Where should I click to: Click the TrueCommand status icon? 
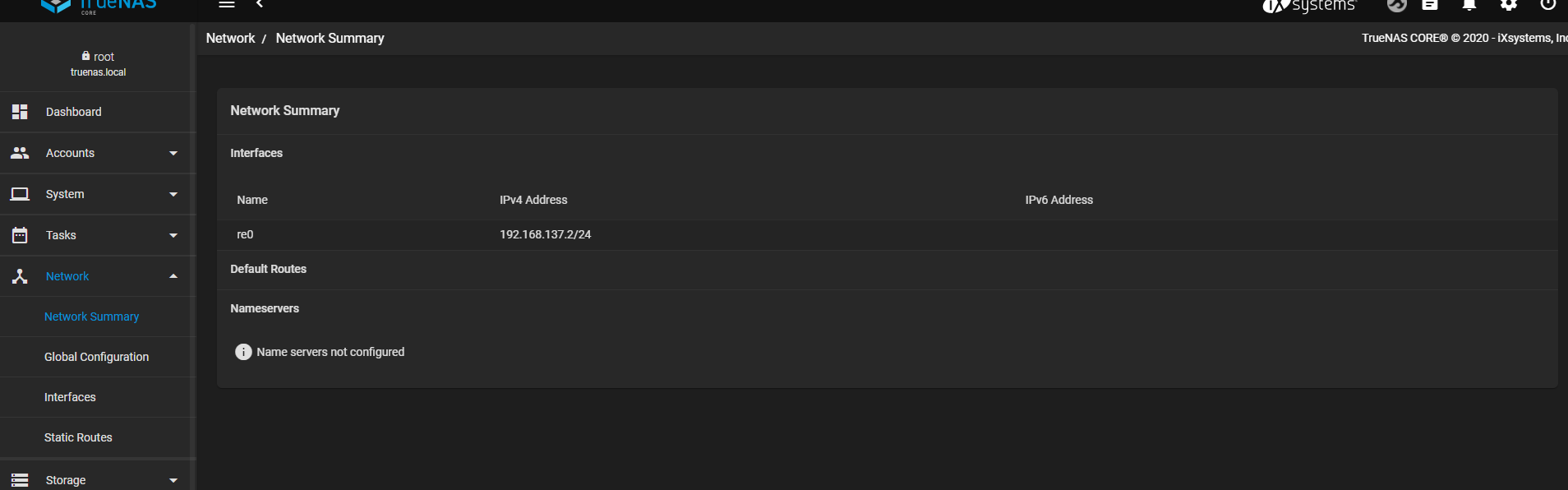click(x=1397, y=5)
